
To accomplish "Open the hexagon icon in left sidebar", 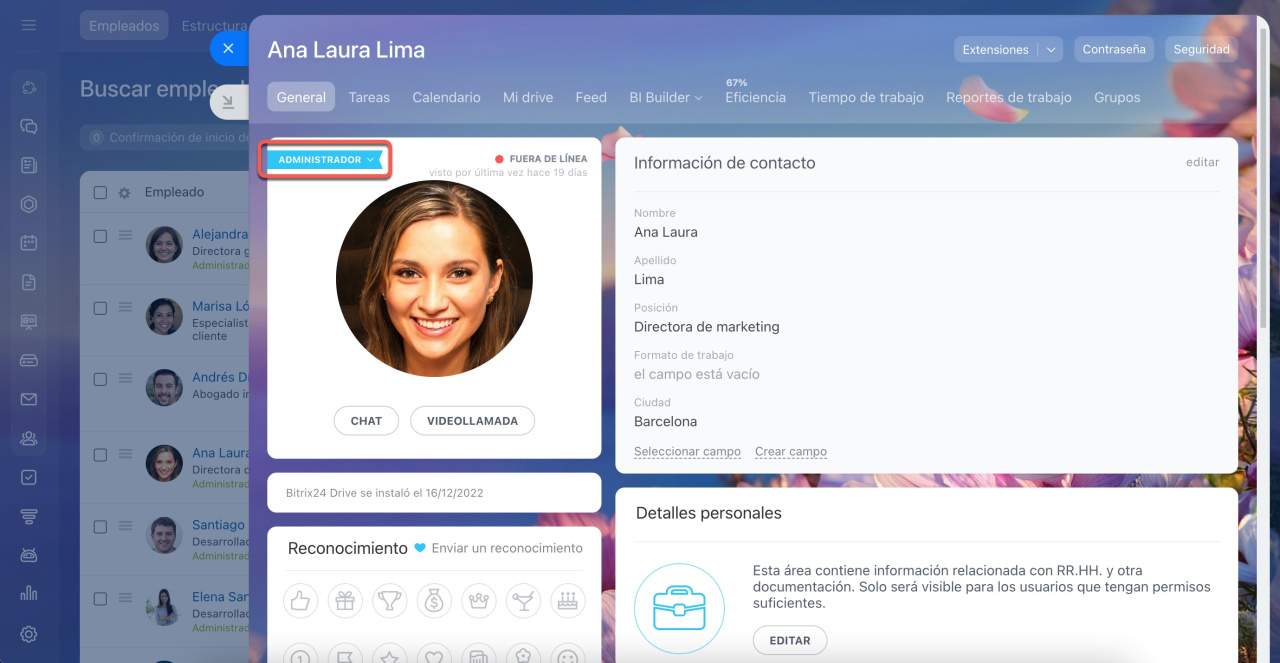I will pos(28,204).
